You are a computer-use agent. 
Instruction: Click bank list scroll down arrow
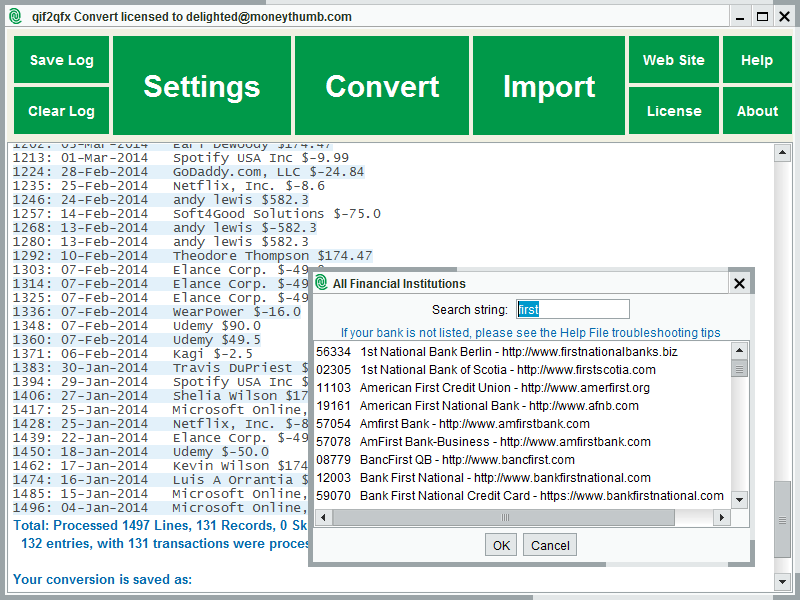[x=739, y=500]
